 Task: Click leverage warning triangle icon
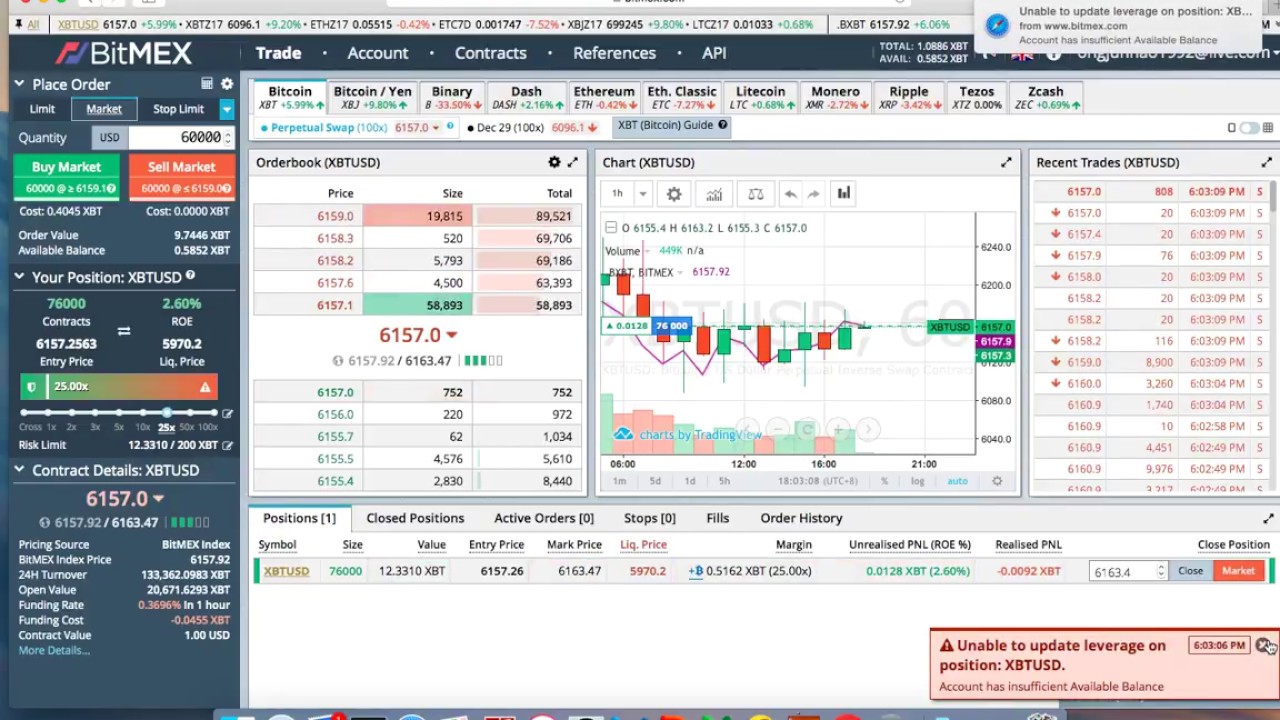[x=205, y=387]
